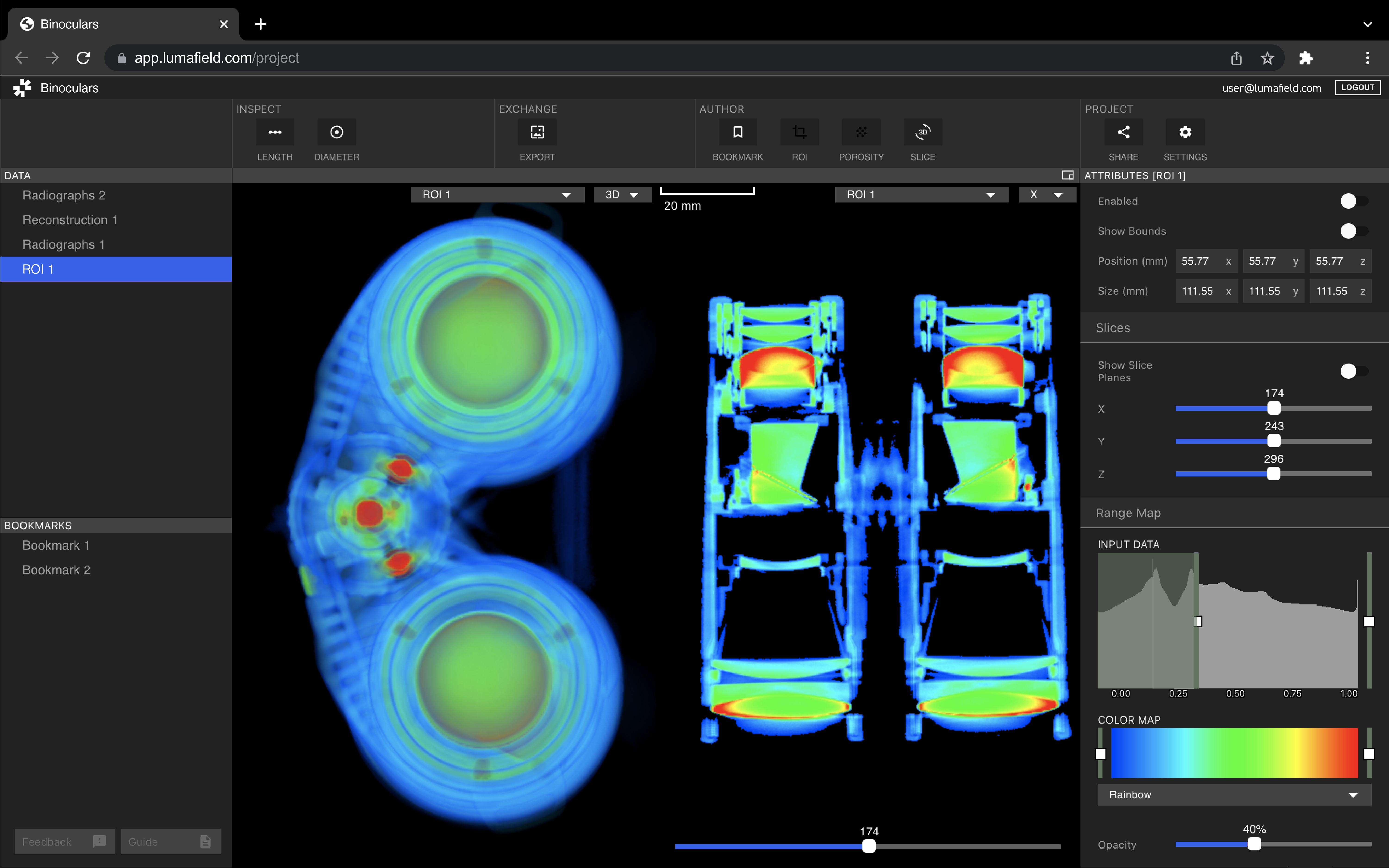The height and width of the screenshot is (868, 1389).
Task: Open a new browser tab
Action: [x=260, y=24]
